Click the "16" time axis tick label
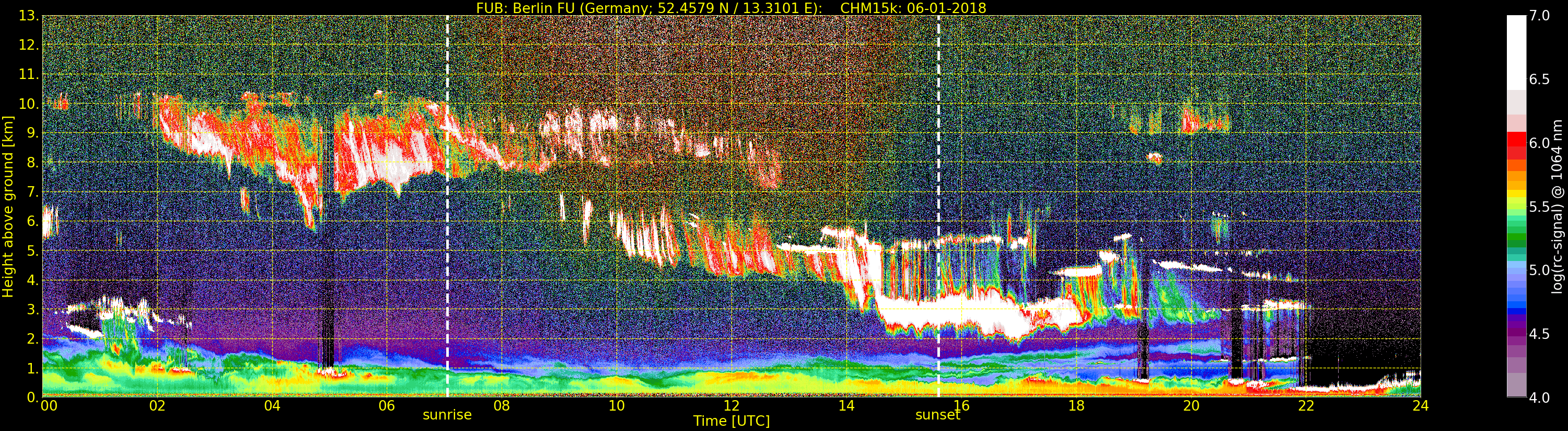The width and height of the screenshot is (1568, 431). tap(962, 405)
